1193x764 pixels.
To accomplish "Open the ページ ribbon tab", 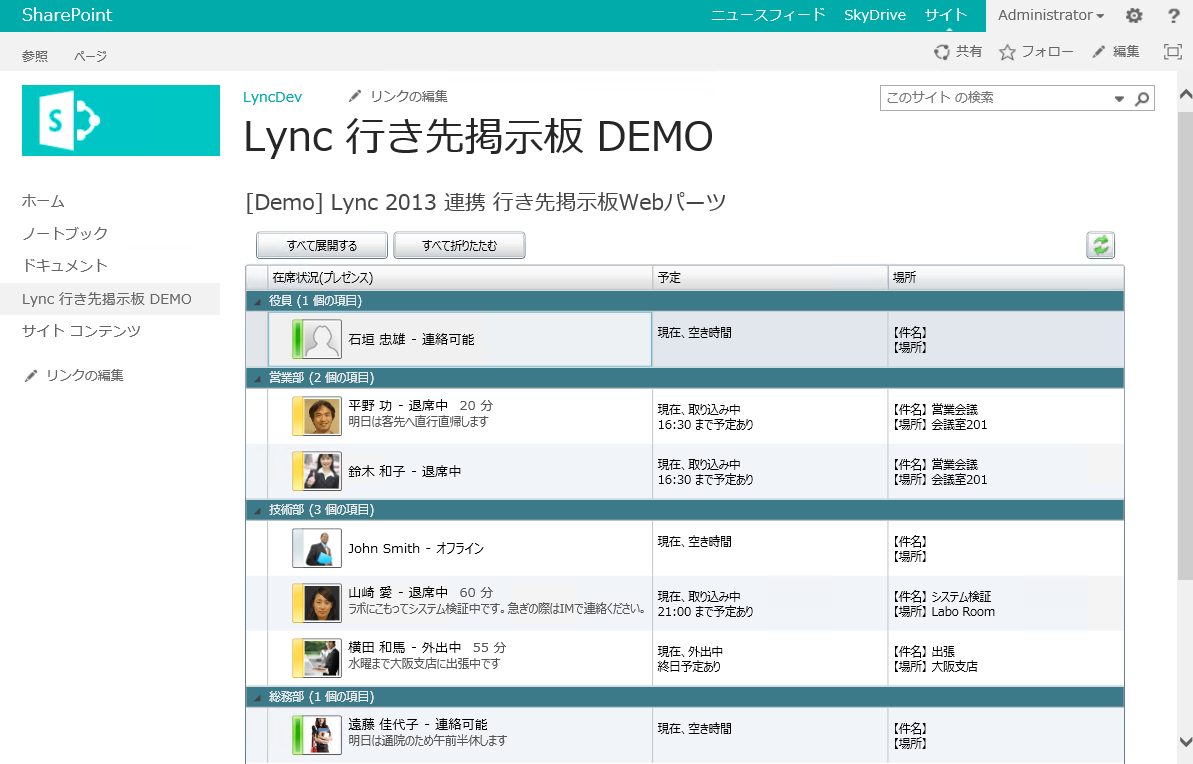I will point(90,56).
